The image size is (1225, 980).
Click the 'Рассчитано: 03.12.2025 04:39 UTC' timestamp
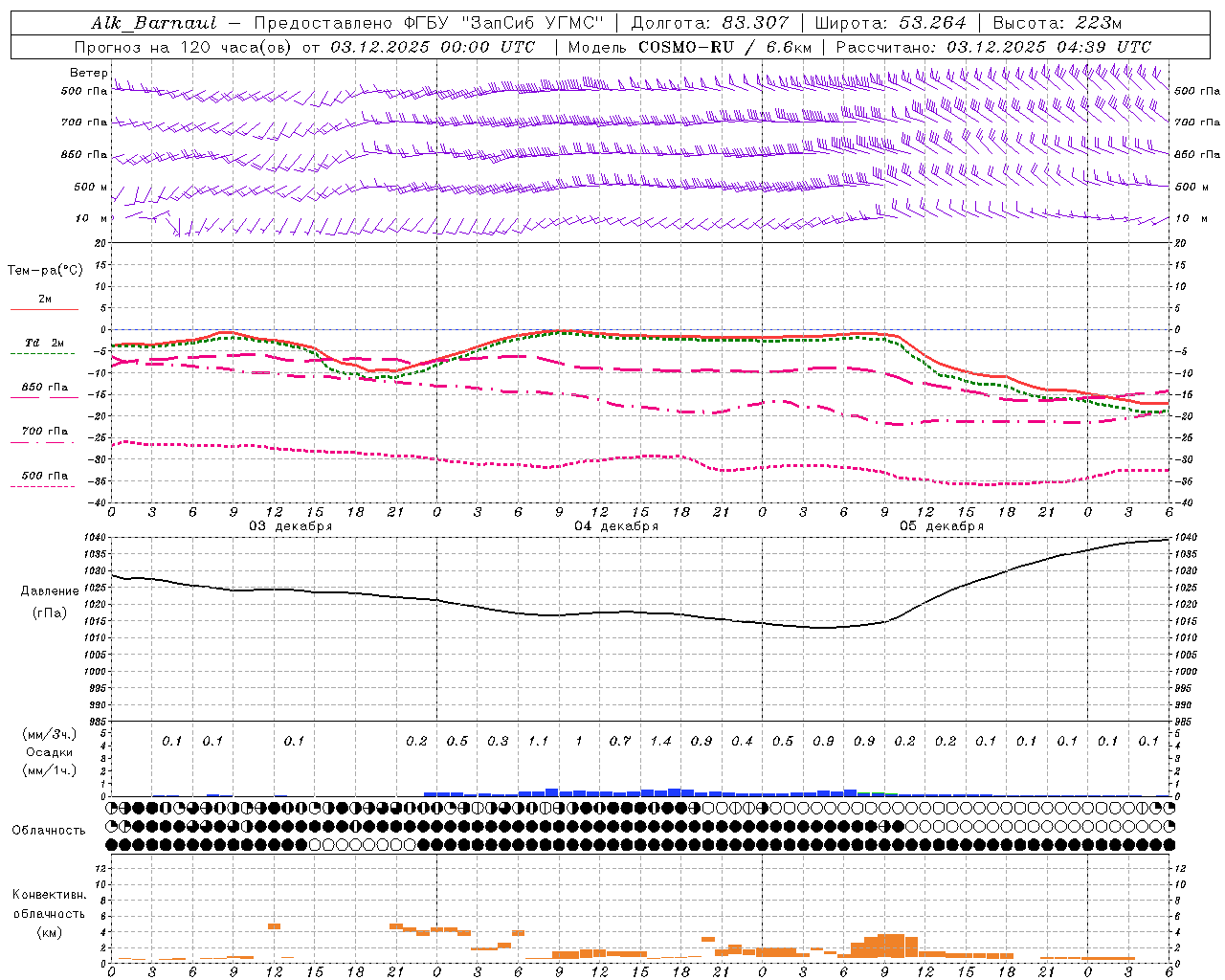tap(992, 47)
